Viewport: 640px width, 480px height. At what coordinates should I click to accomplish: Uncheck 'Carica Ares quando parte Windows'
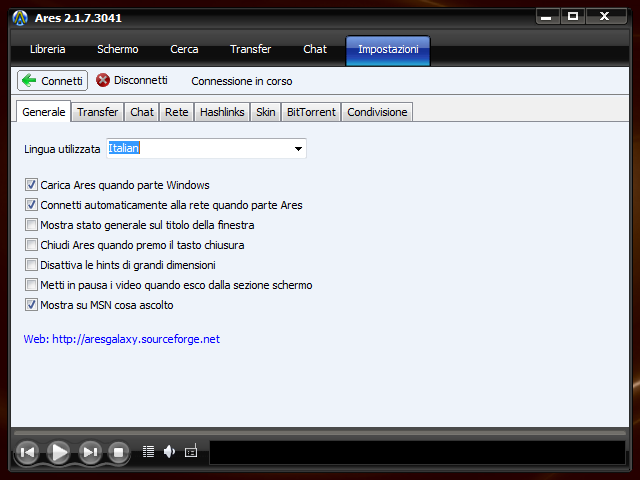click(31, 185)
